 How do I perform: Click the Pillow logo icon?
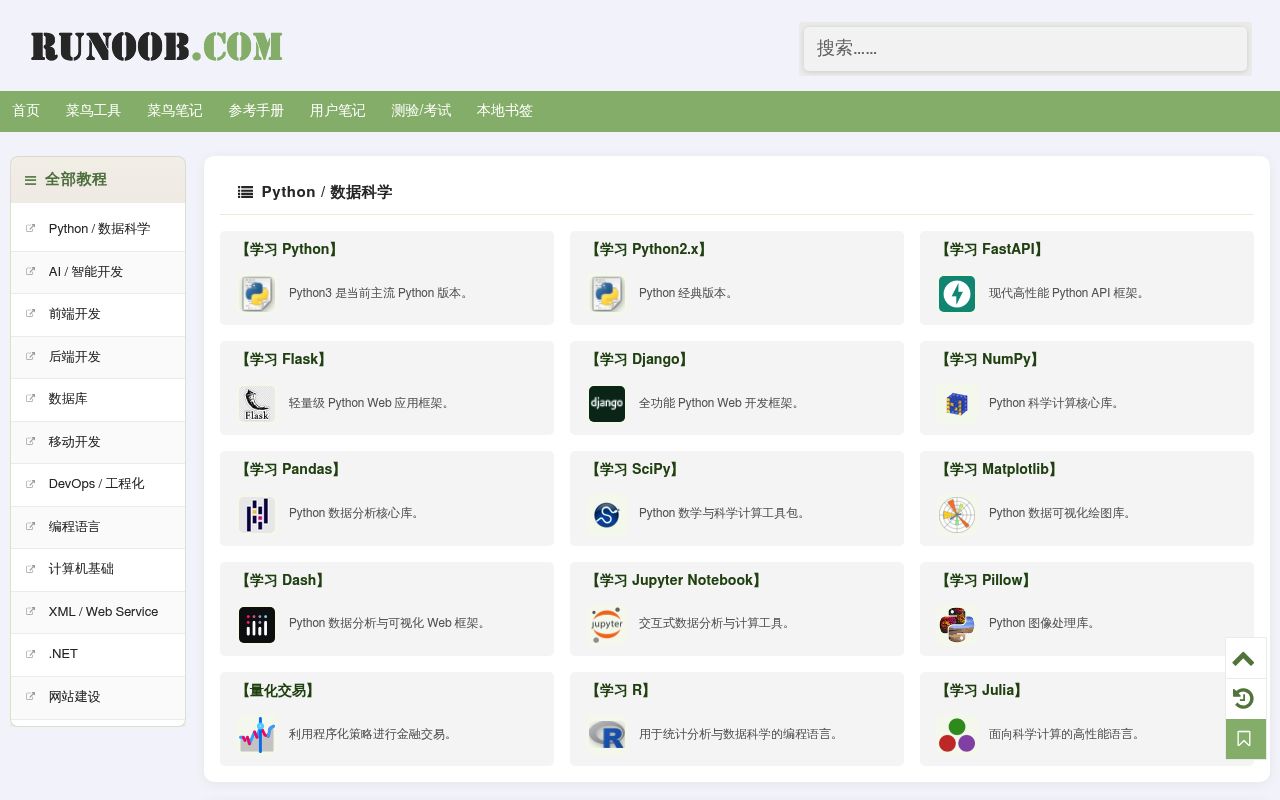[x=957, y=624]
